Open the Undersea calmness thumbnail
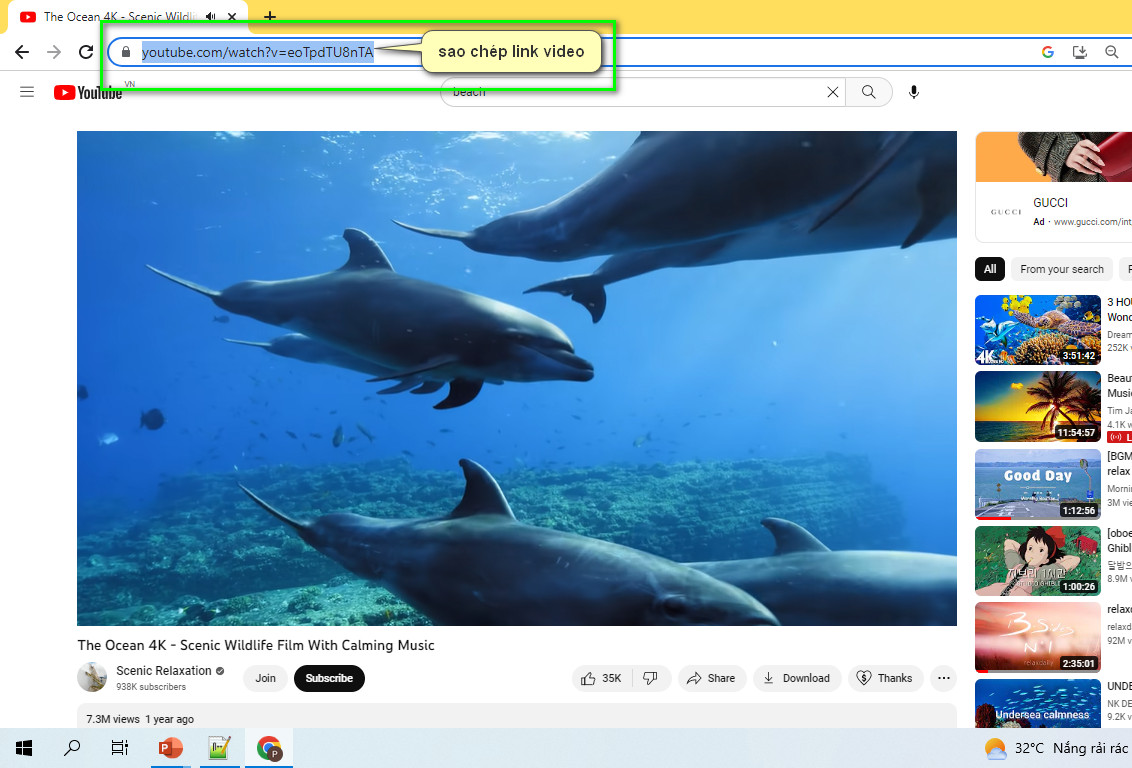The width and height of the screenshot is (1132, 768). (1037, 704)
